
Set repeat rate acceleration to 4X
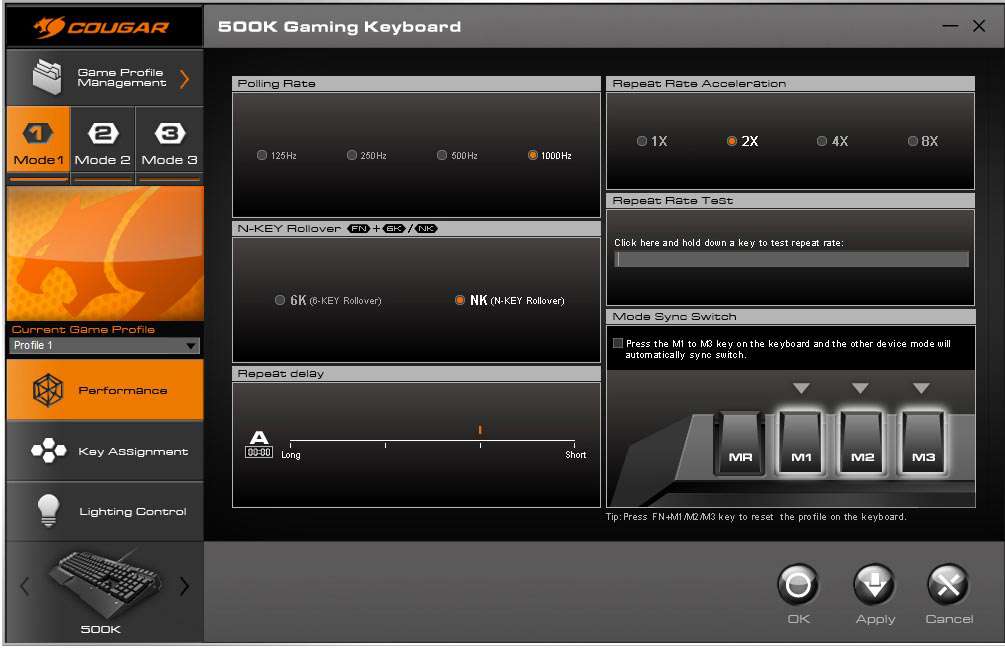pyautogui.click(x=822, y=141)
